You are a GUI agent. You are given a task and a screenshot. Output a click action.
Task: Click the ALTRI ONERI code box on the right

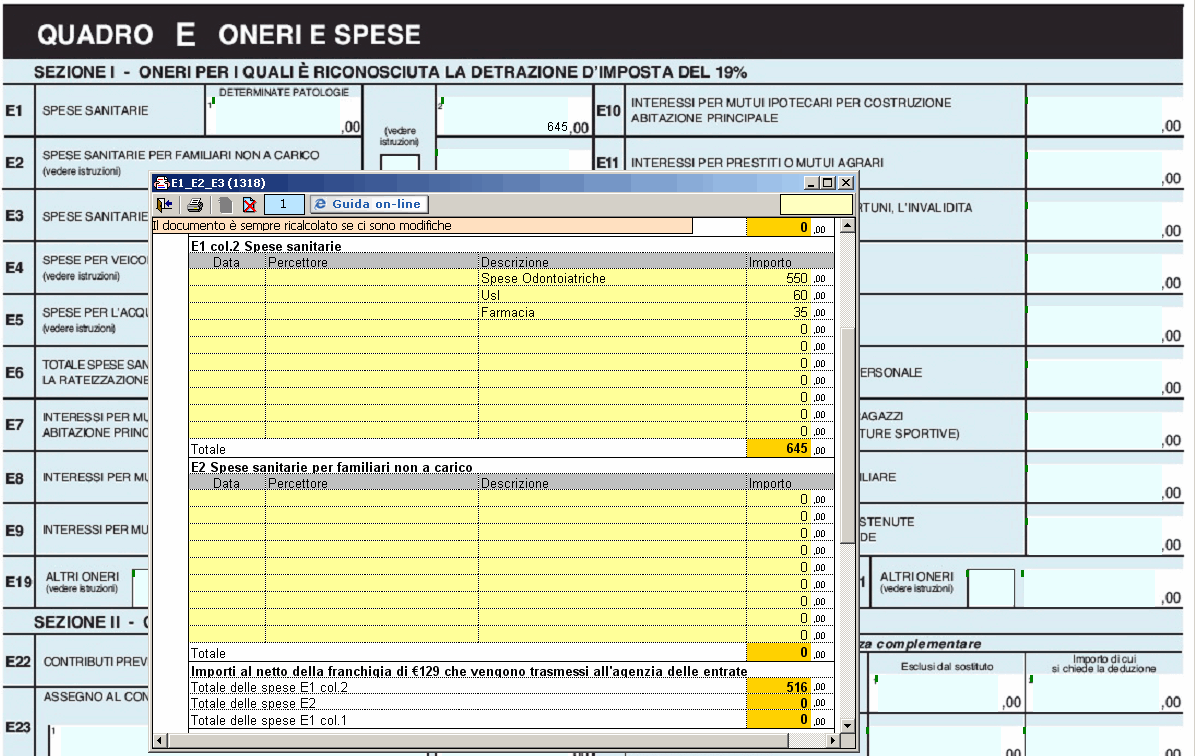[991, 588]
